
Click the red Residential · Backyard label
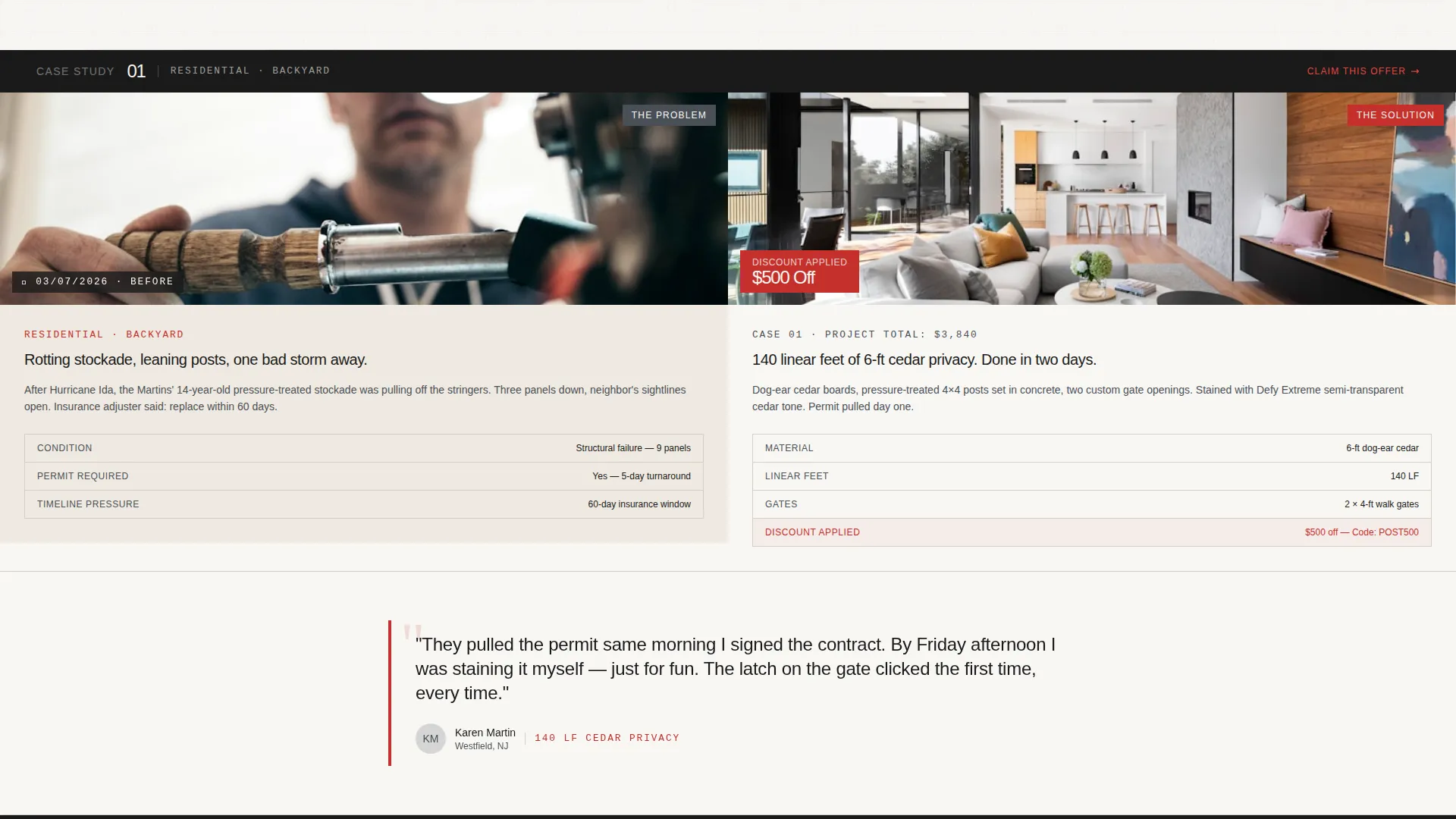click(x=104, y=334)
